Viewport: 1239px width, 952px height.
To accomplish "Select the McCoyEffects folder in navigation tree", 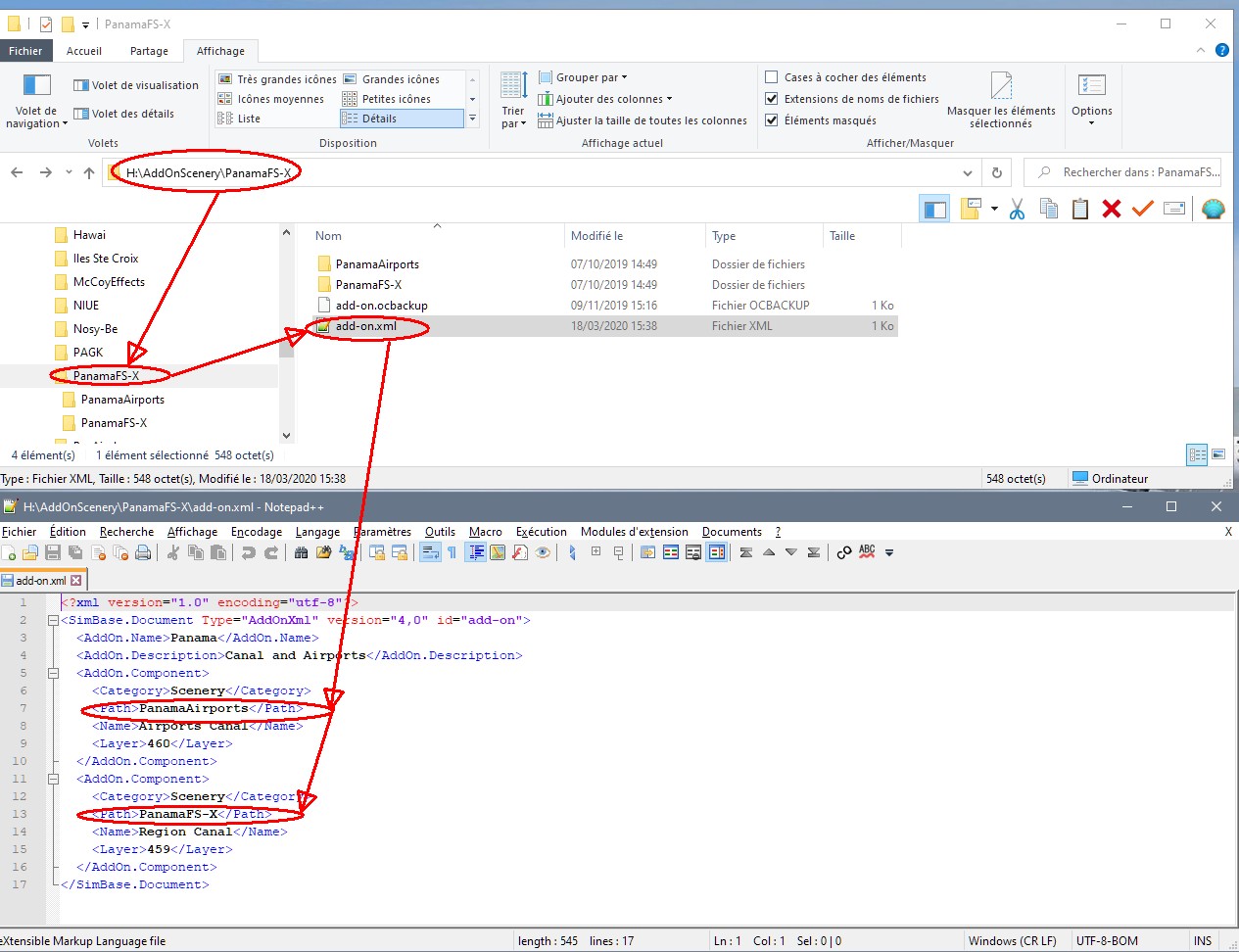I will 109,282.
